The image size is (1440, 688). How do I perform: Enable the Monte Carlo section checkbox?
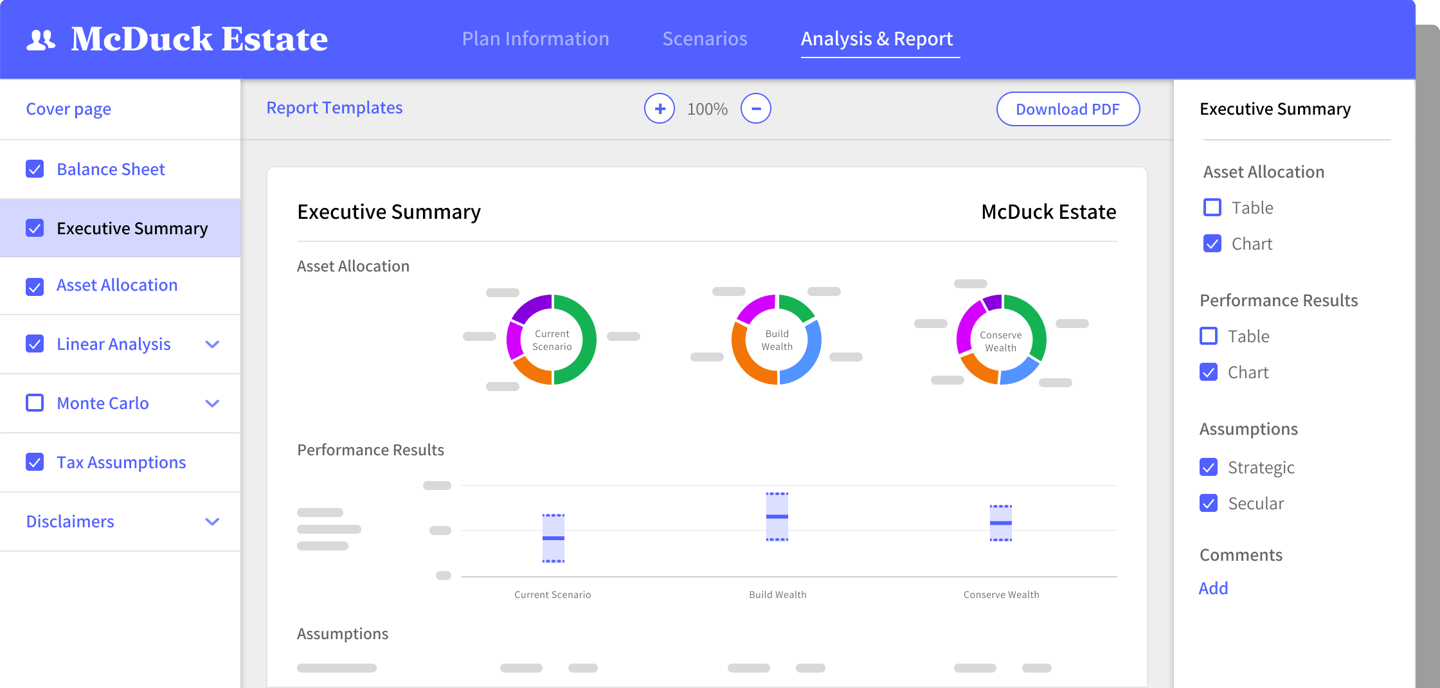pyautogui.click(x=35, y=403)
